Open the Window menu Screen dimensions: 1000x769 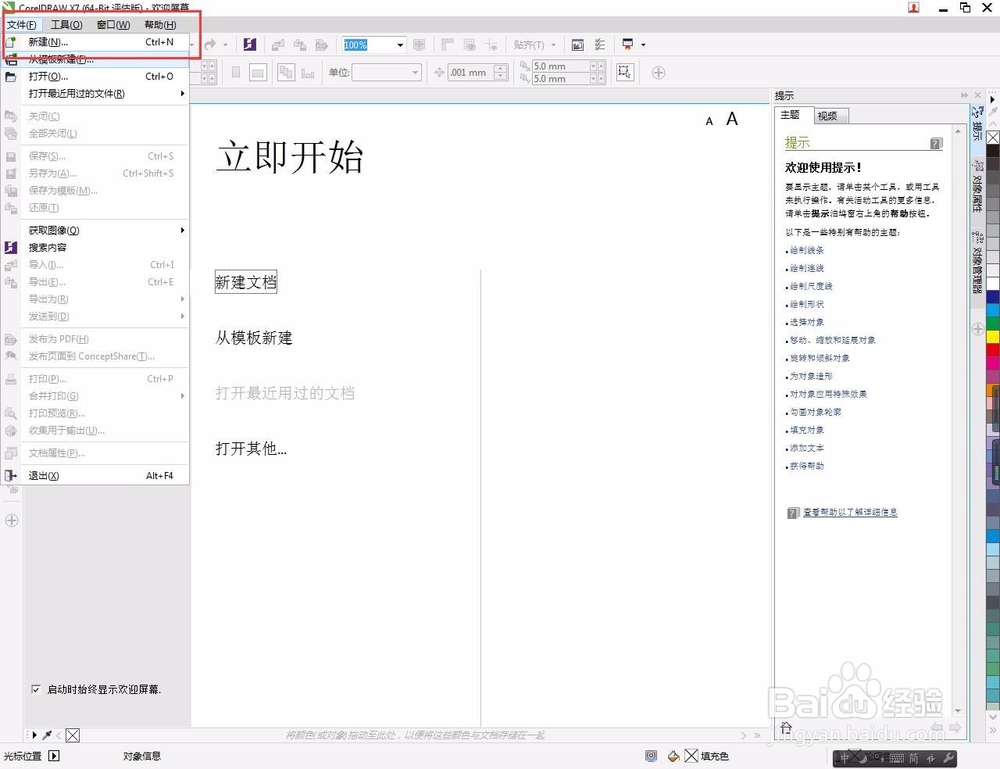click(114, 24)
